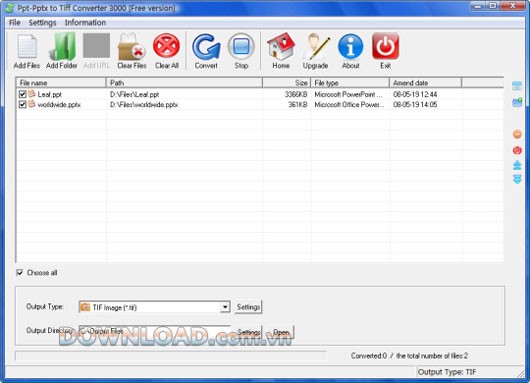Click the greyed-out Add URL icon
Screen dimensions: 530x383
tap(96, 46)
